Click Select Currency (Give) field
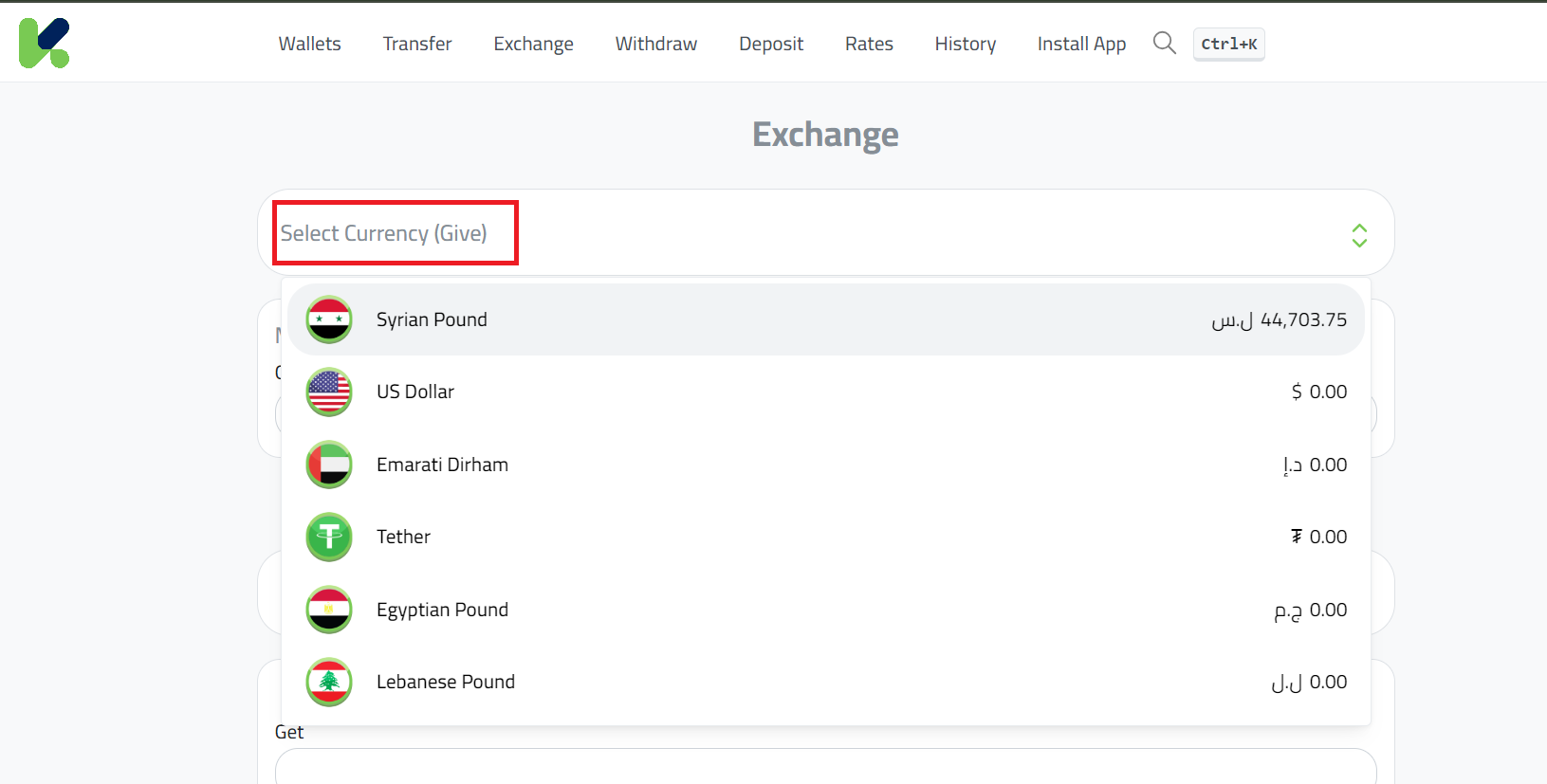 tap(825, 233)
